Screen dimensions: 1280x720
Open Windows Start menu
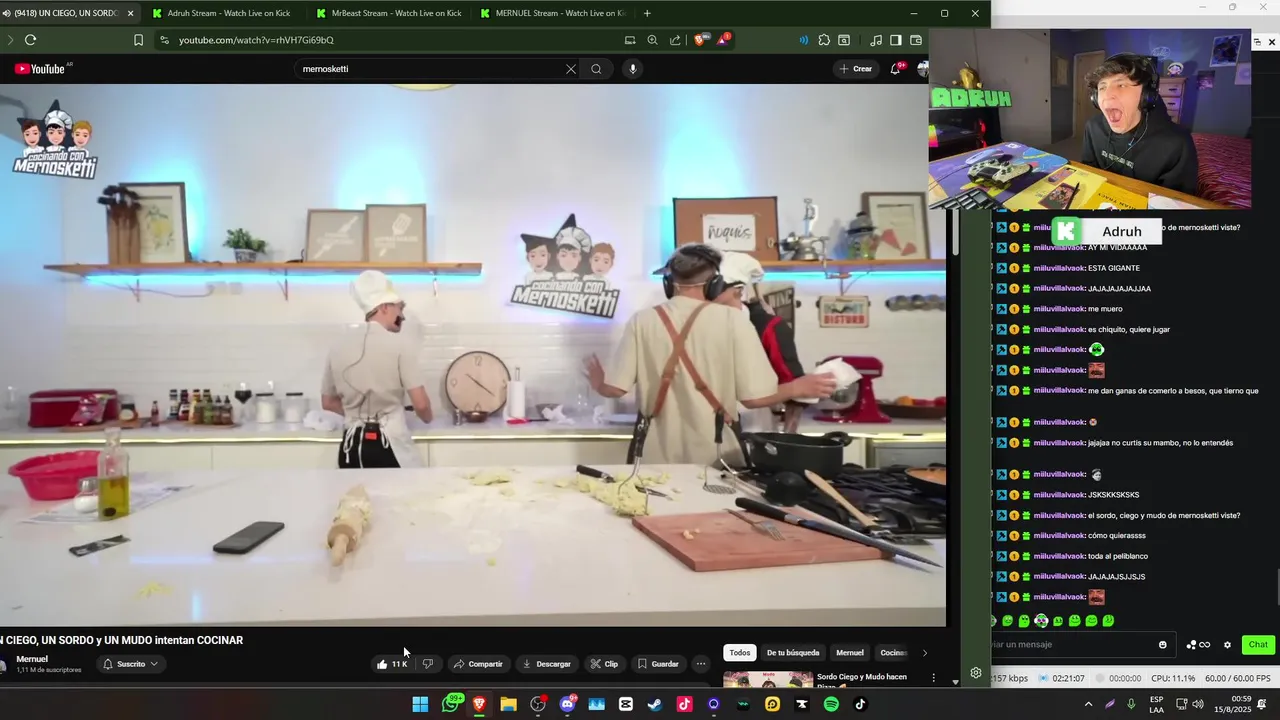420,704
